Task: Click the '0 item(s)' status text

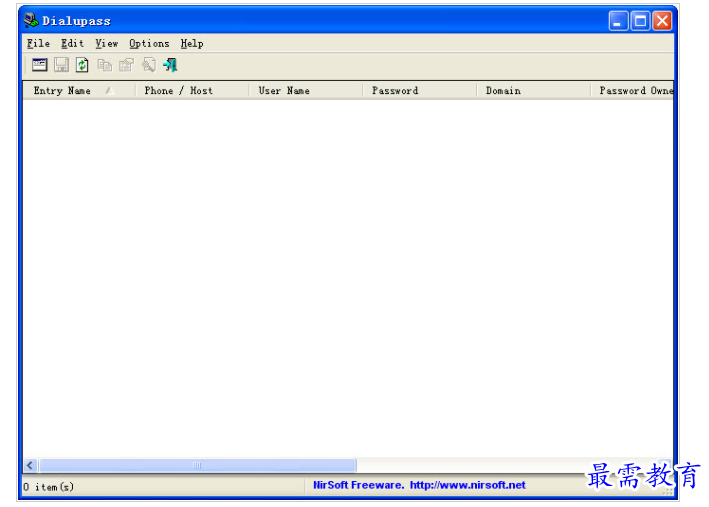Action: pyautogui.click(x=48, y=487)
